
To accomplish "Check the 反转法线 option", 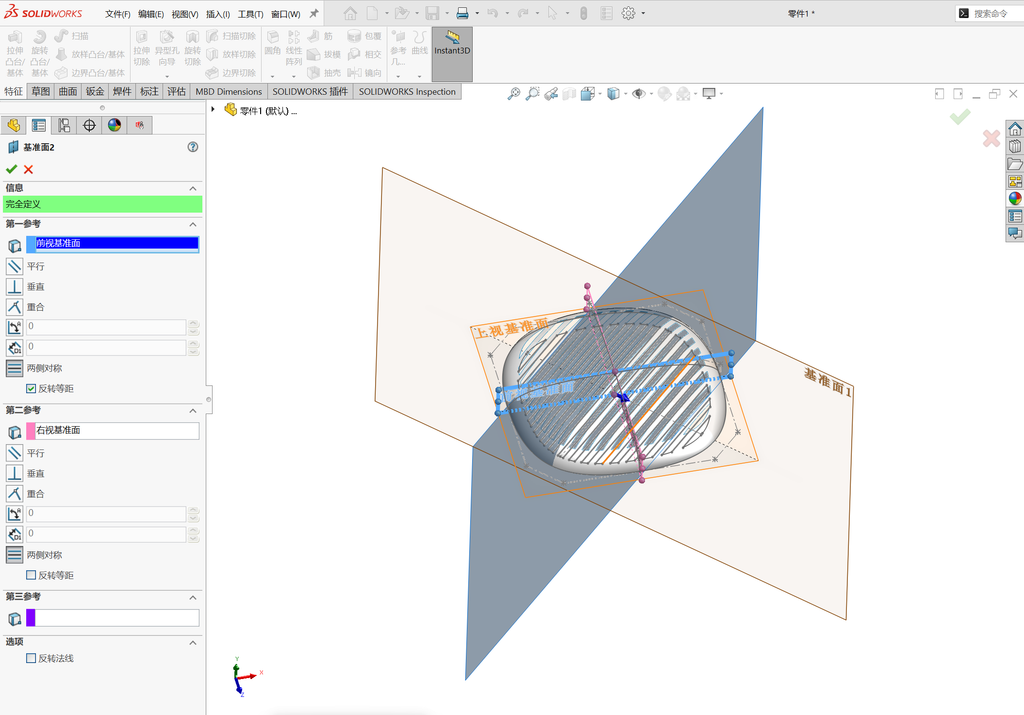I will pyautogui.click(x=31, y=658).
